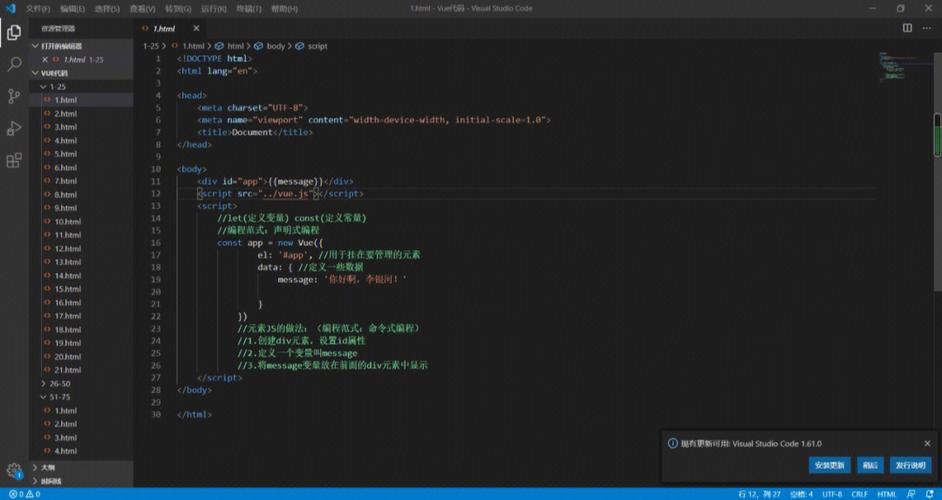Open 4.html in the 51-75 folder
Viewport: 942px width, 500px height.
65,451
